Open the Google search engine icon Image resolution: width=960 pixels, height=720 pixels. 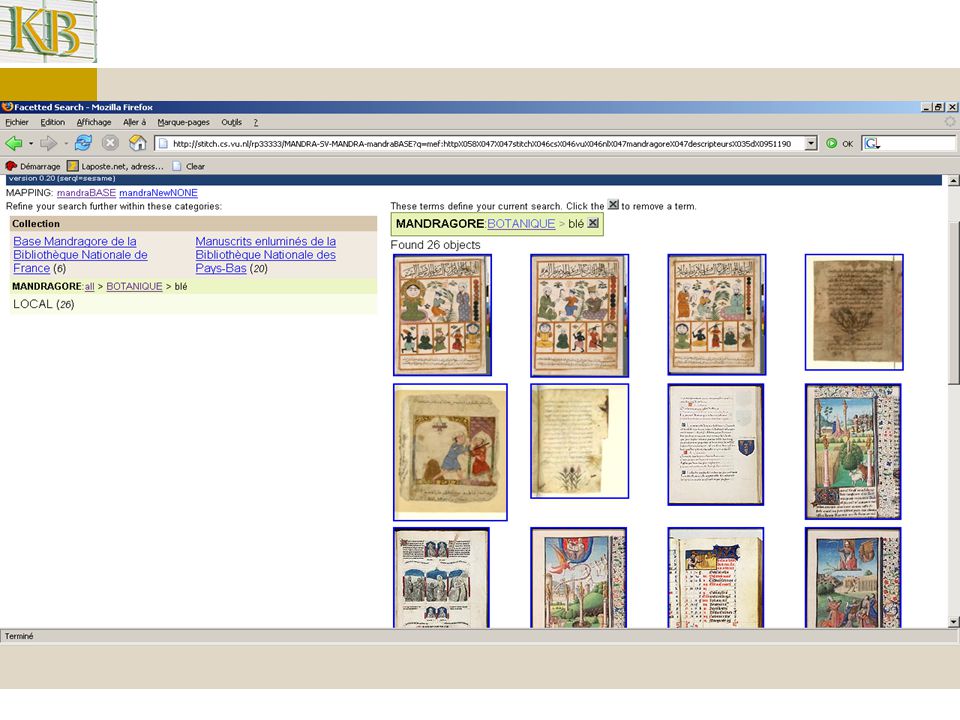[x=871, y=143]
